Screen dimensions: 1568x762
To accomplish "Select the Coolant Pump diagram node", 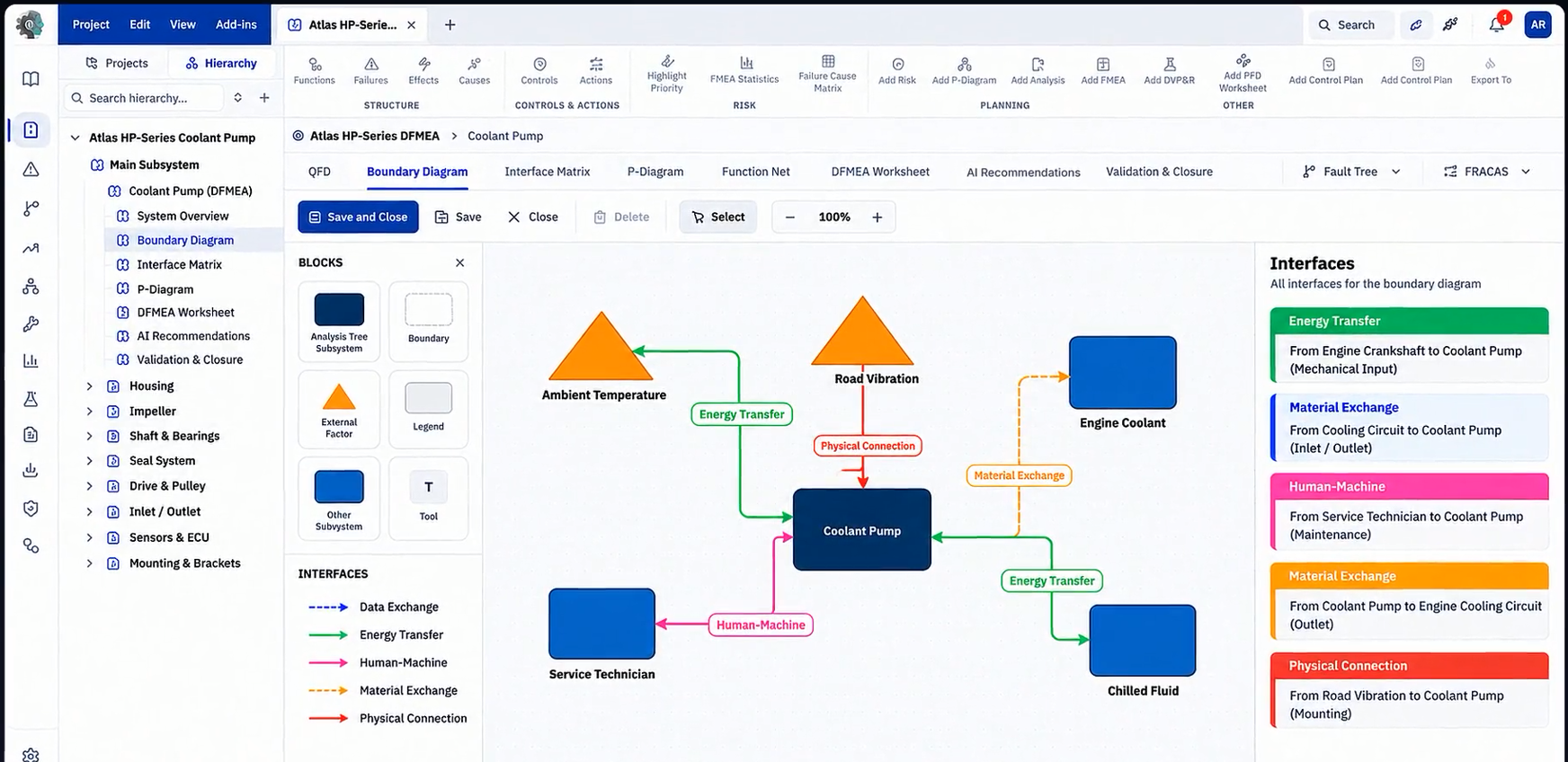I will (861, 530).
